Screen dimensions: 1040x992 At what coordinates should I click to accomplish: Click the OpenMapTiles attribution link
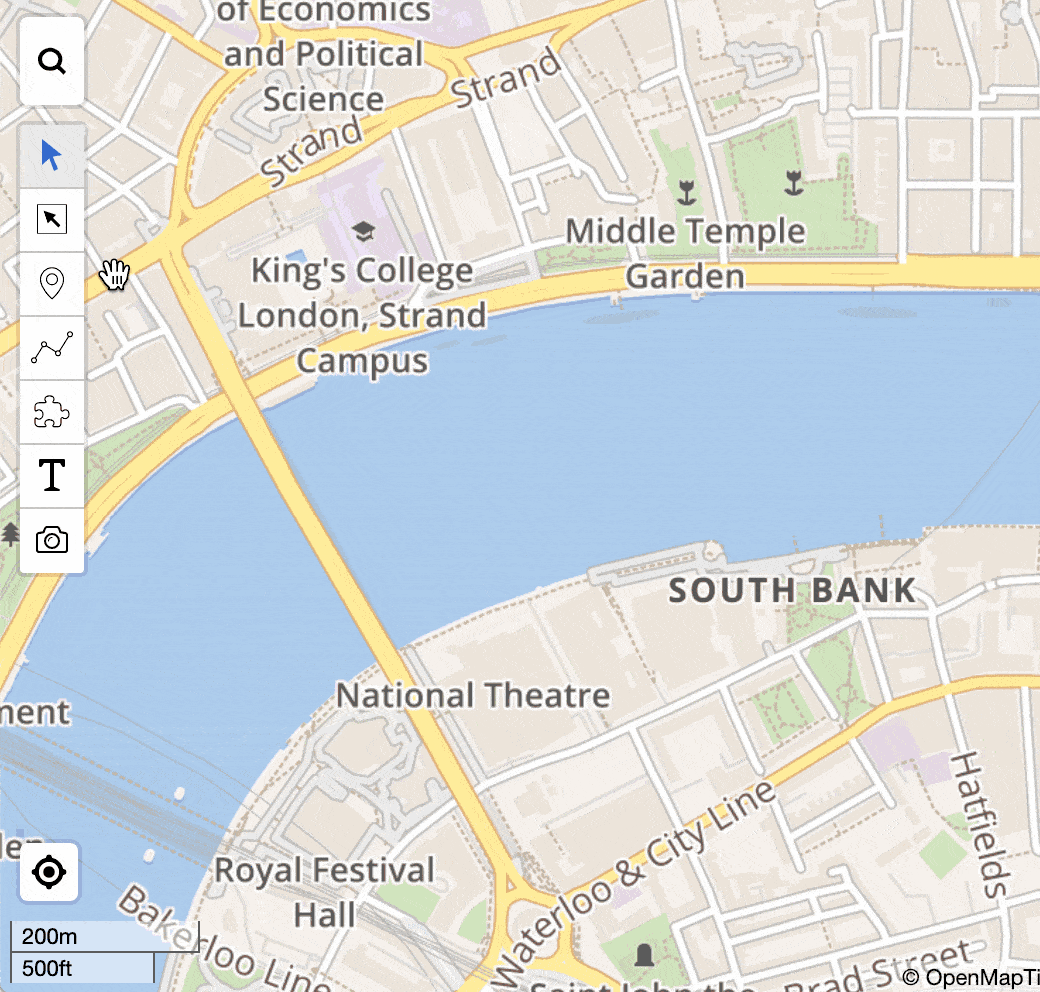(x=970, y=977)
